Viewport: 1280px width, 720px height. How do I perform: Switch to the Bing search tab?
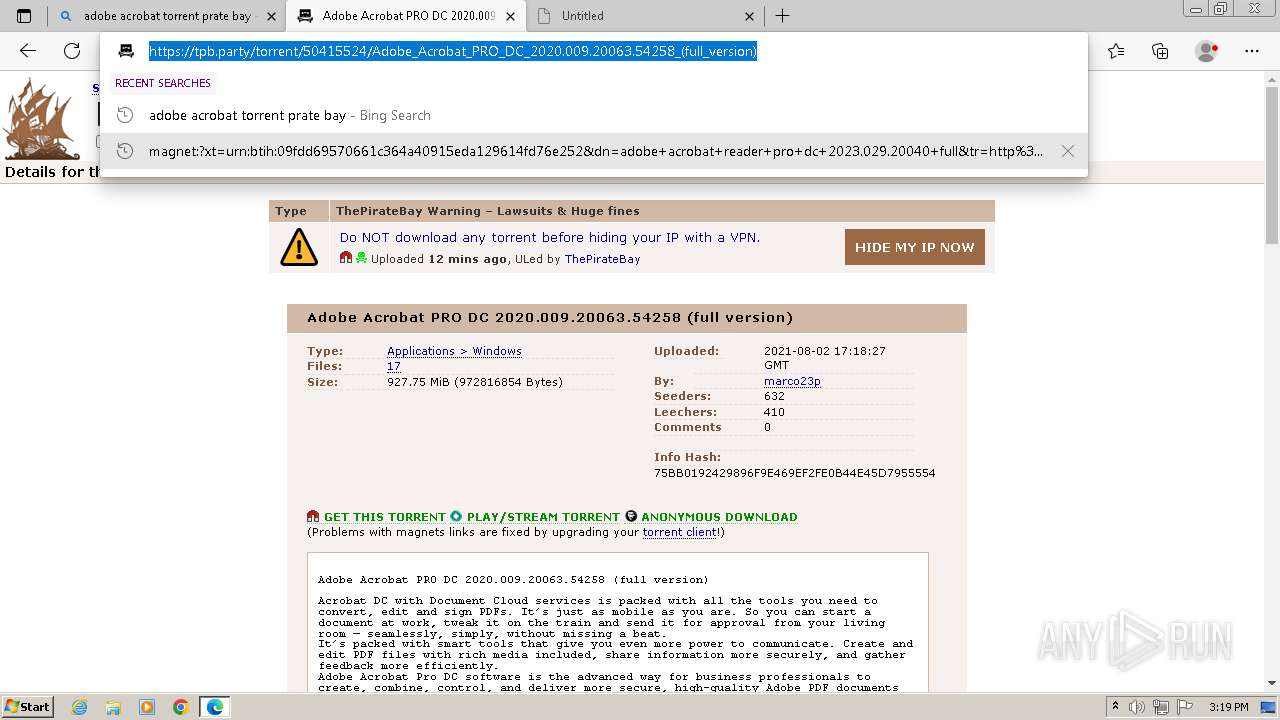tap(167, 16)
